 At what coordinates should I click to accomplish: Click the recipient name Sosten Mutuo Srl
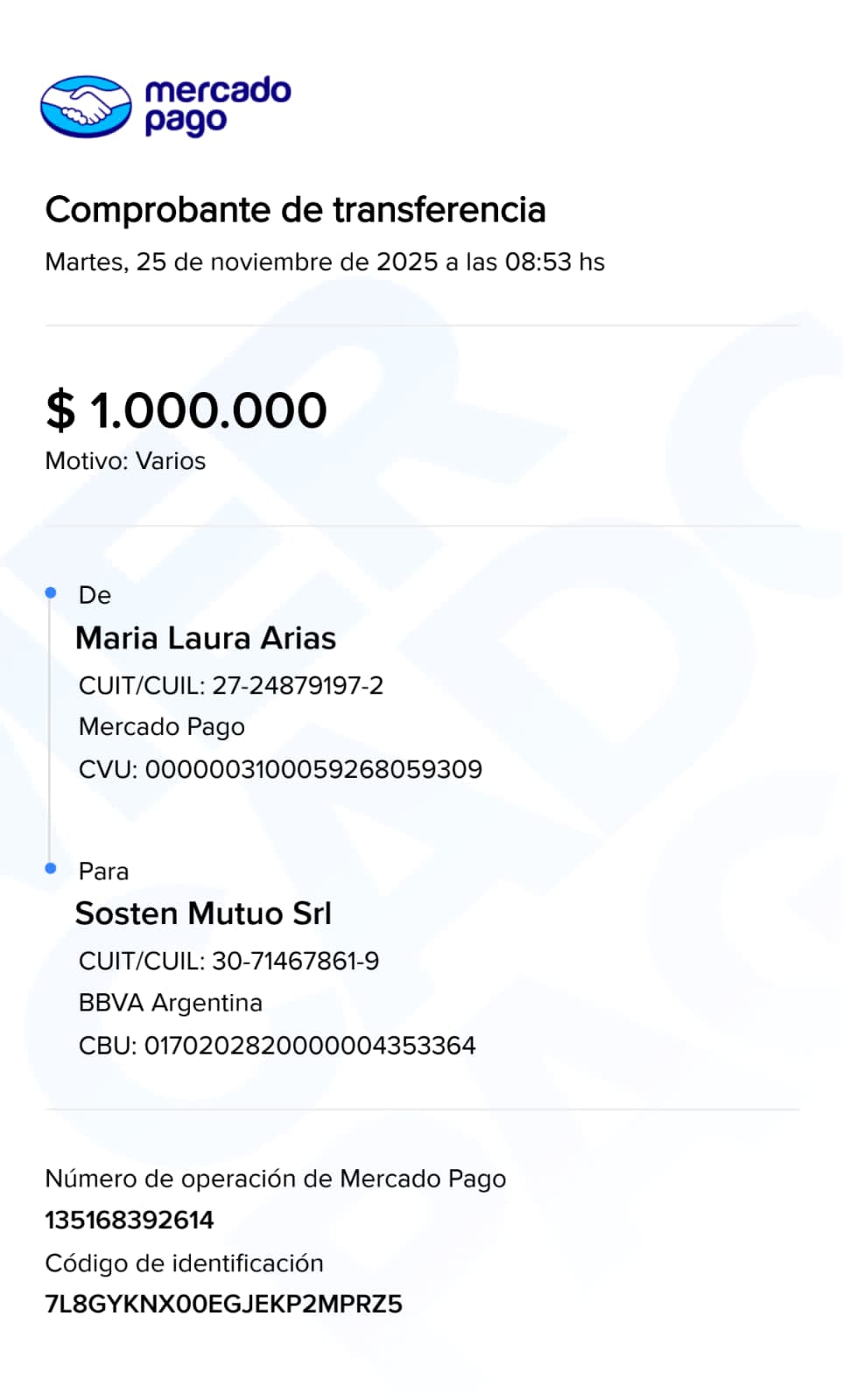(x=203, y=913)
